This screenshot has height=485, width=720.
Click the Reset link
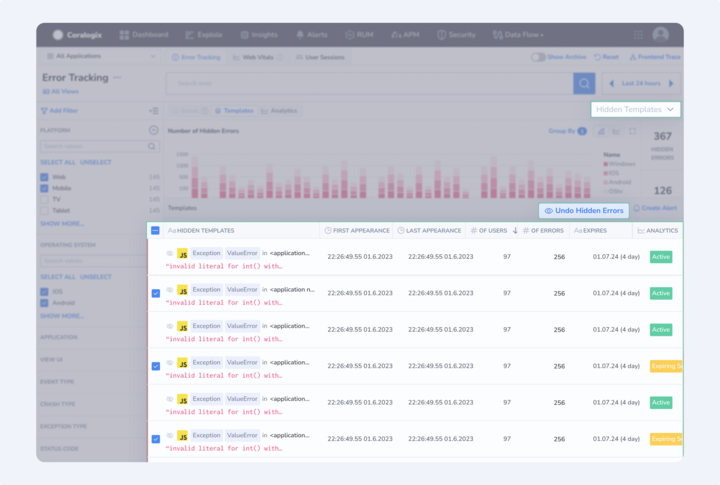(x=606, y=57)
